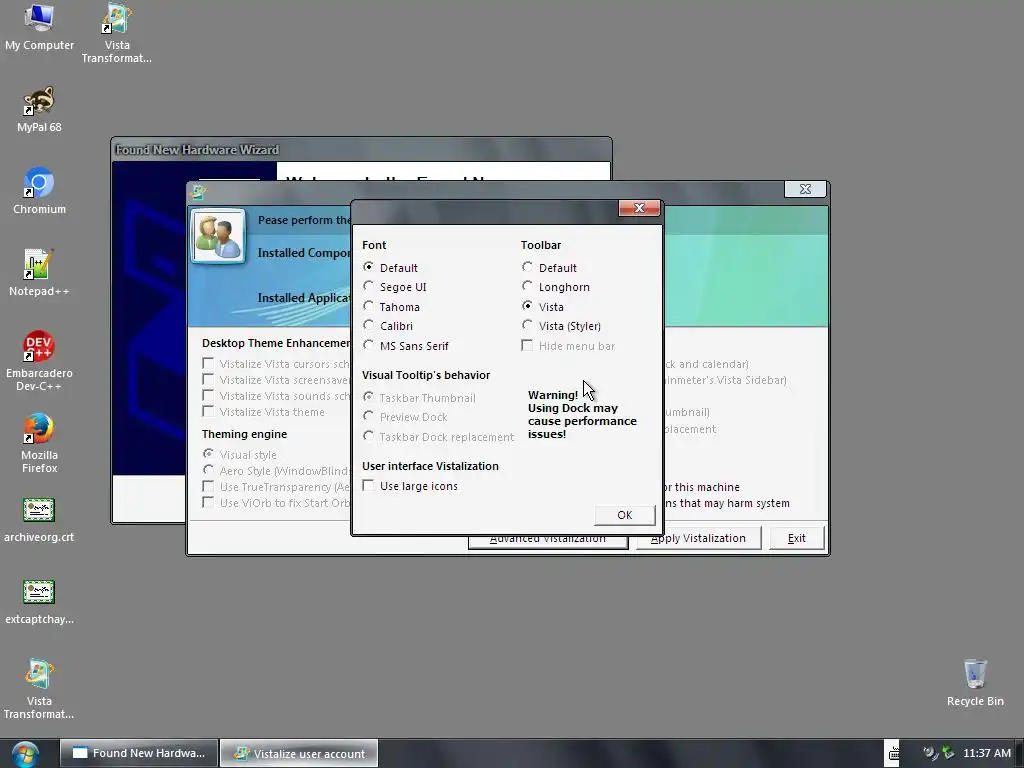Click the Visual Tooltip's behavior heading
The width and height of the screenshot is (1024, 768).
[x=426, y=375]
